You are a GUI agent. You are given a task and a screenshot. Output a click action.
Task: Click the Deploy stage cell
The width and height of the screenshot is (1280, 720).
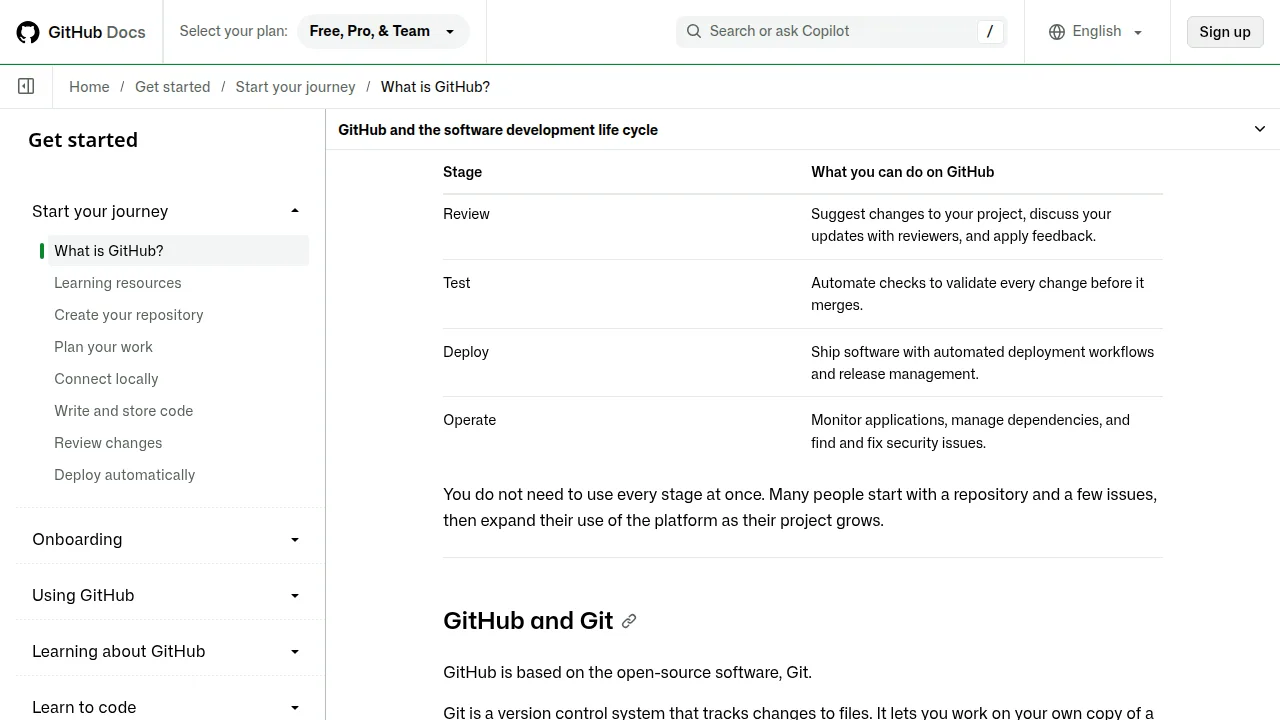tap(466, 352)
